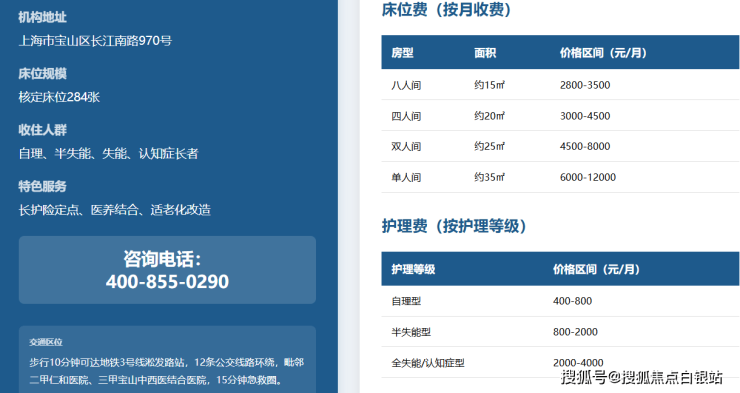Select the 3000-4500 price cell

[585, 116]
